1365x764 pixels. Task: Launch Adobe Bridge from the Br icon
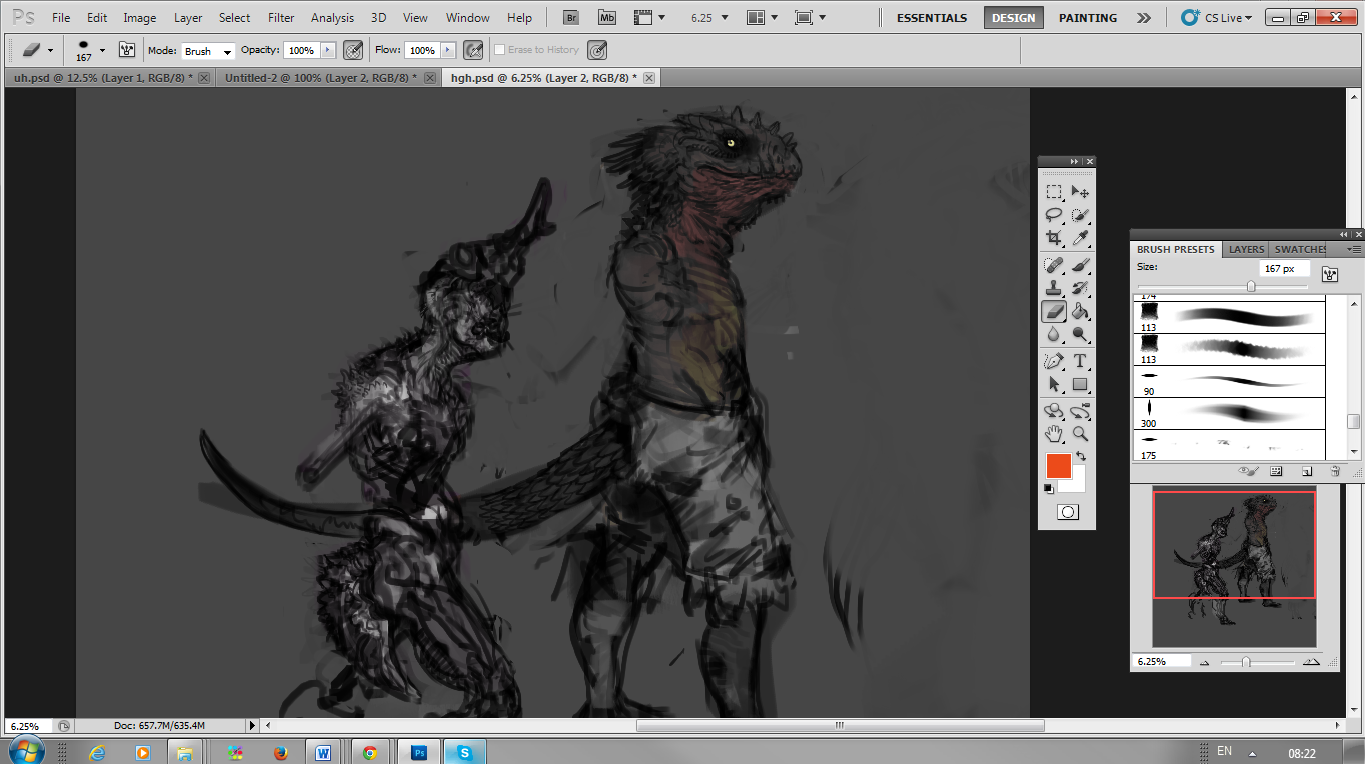tap(571, 17)
